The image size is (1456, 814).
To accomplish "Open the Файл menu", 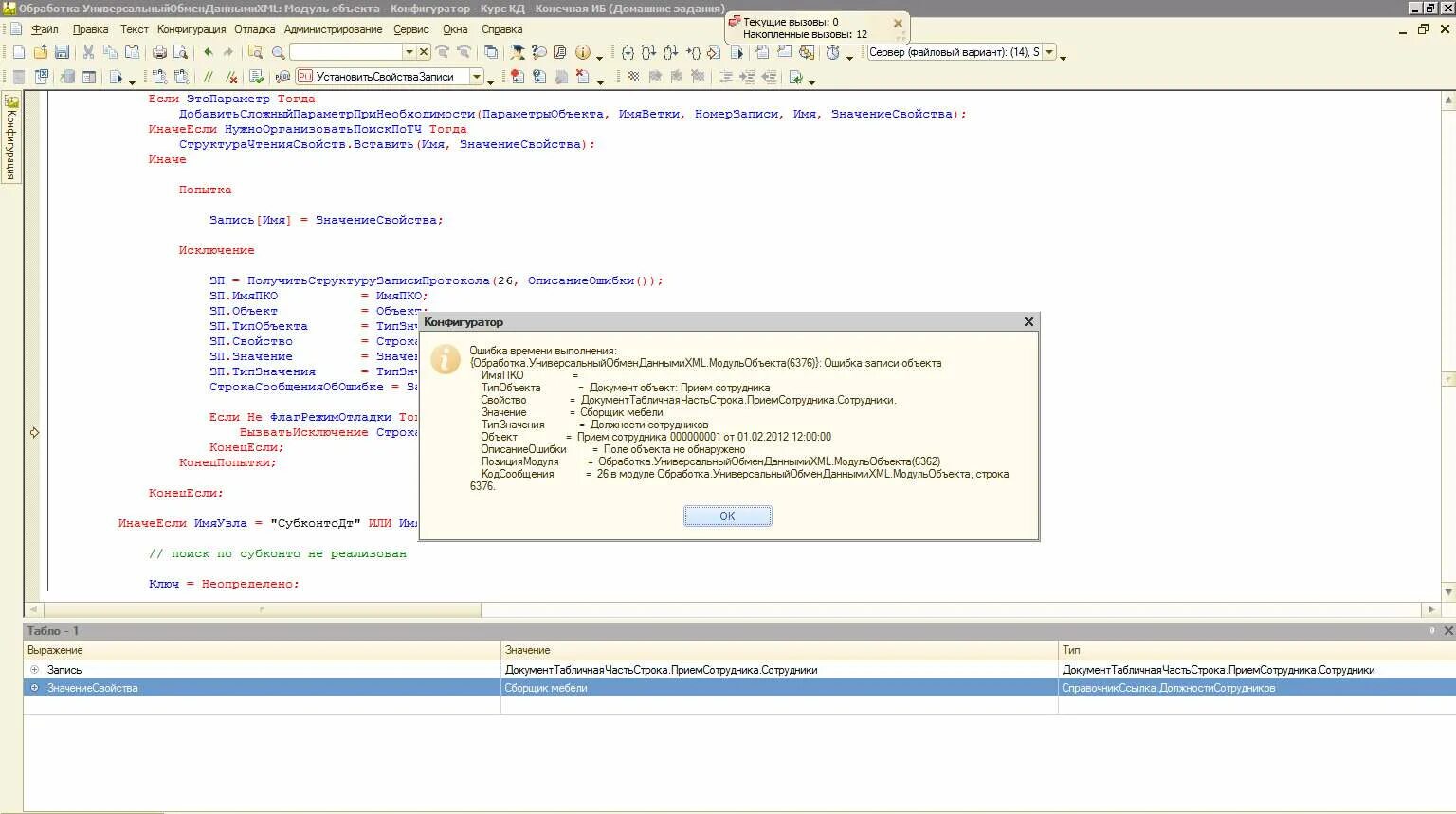I will (x=45, y=29).
